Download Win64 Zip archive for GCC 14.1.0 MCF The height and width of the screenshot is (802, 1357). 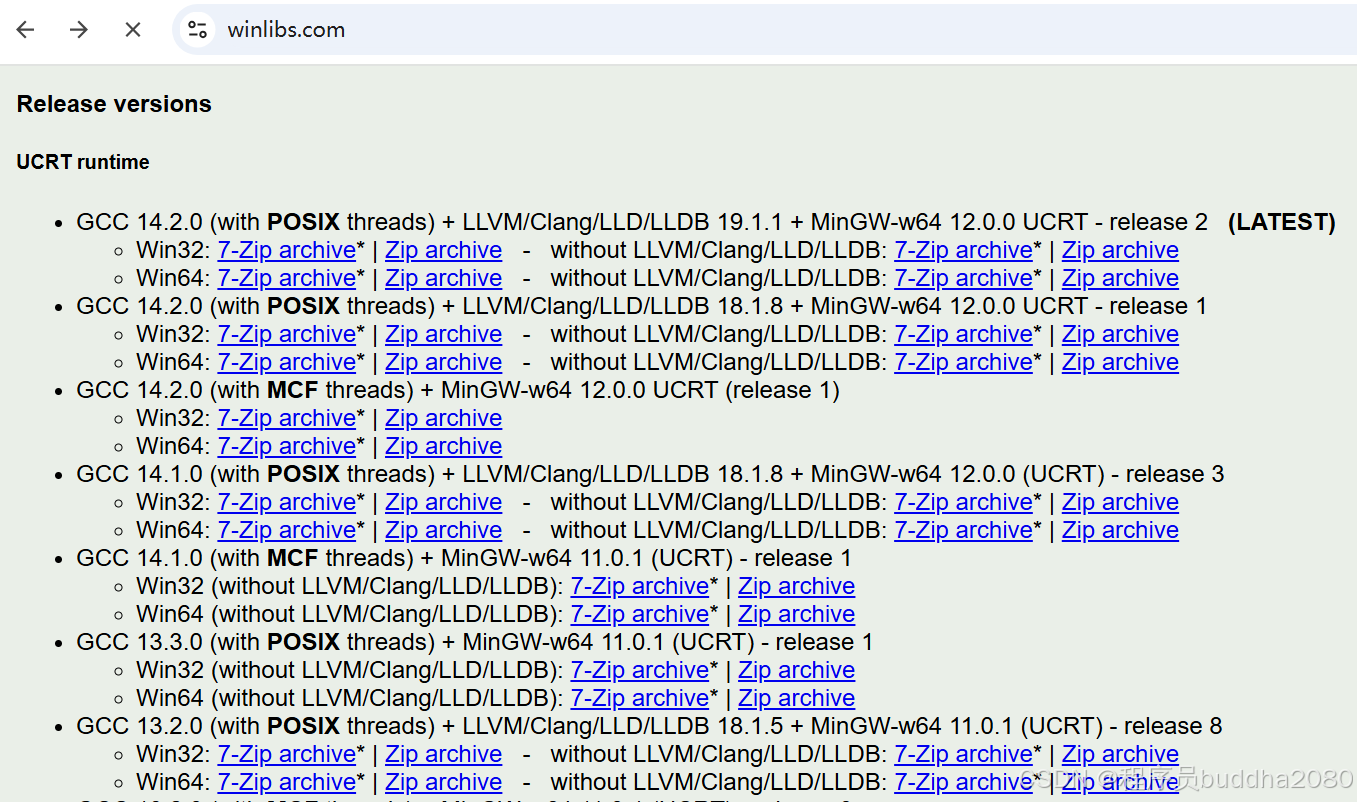coord(797,614)
